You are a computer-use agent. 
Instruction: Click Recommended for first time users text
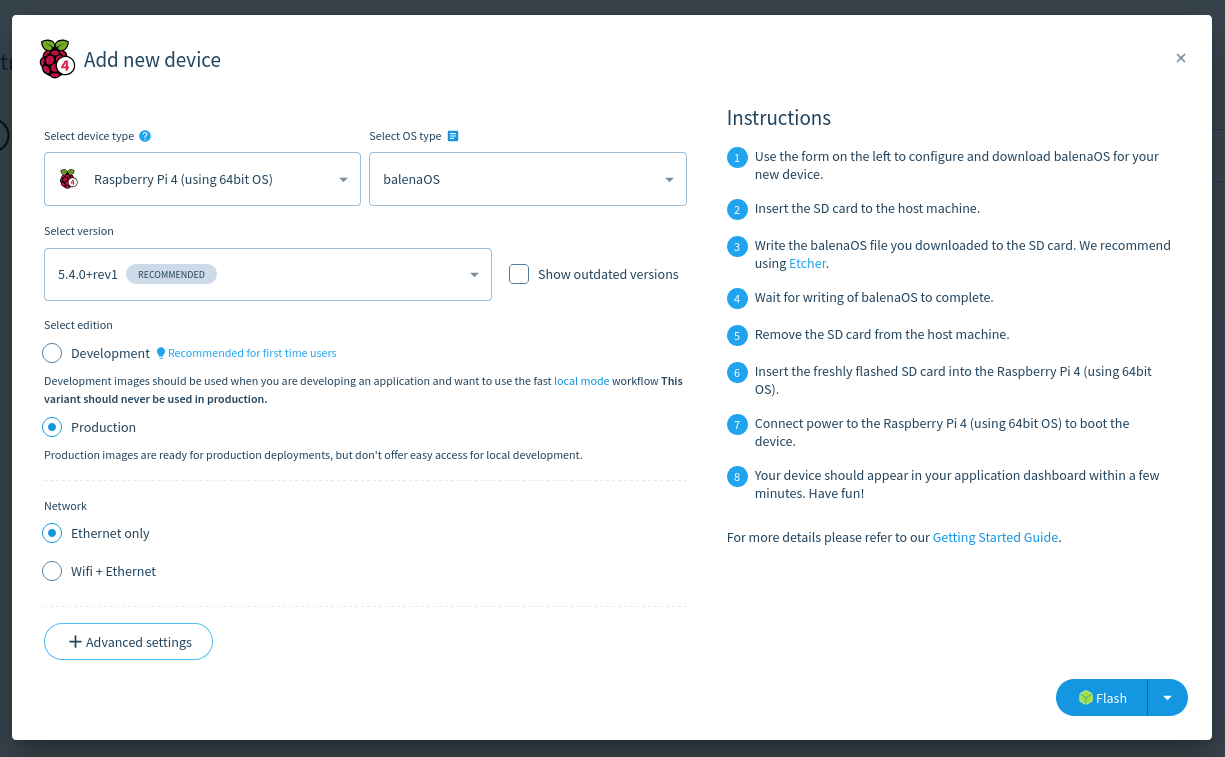(x=252, y=353)
